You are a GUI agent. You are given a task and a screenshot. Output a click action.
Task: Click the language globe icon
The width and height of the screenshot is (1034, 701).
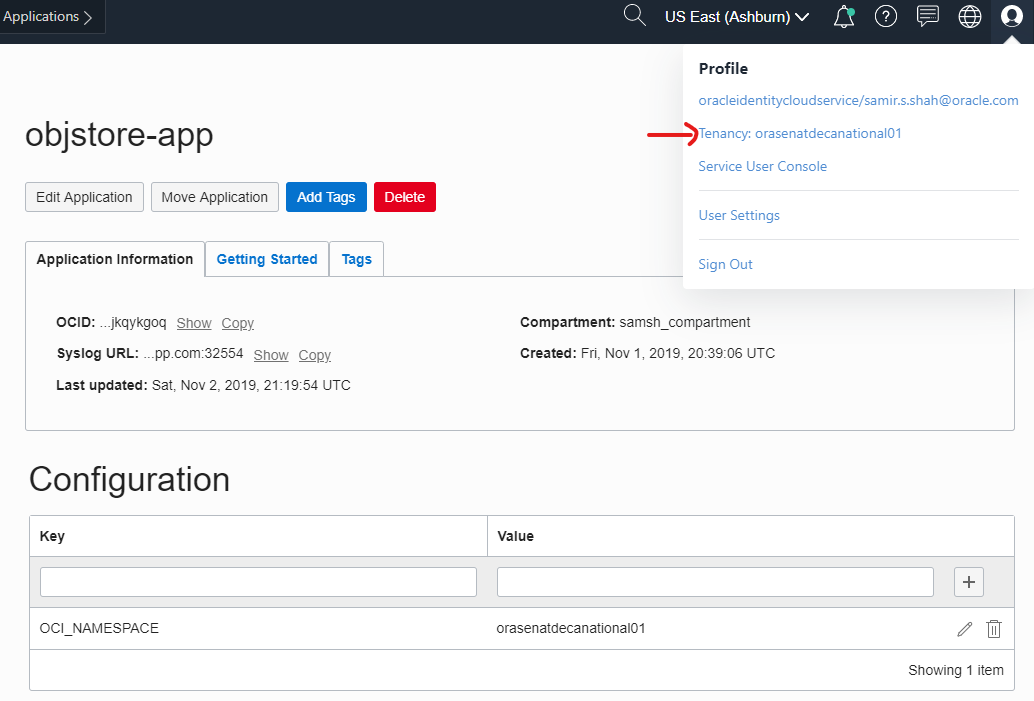tap(969, 16)
